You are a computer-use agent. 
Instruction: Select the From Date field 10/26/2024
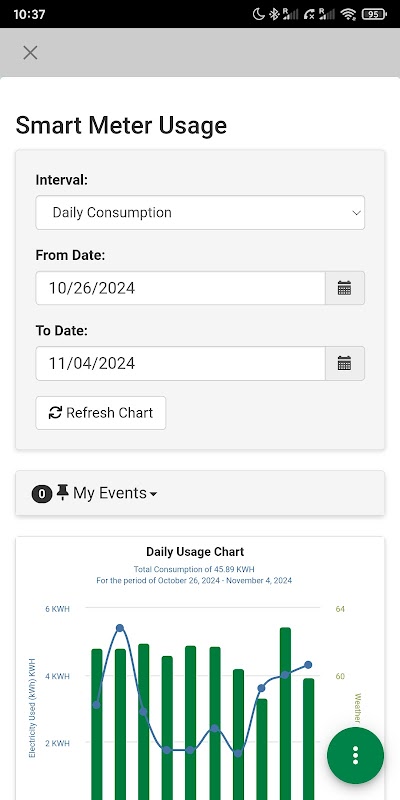pos(180,288)
